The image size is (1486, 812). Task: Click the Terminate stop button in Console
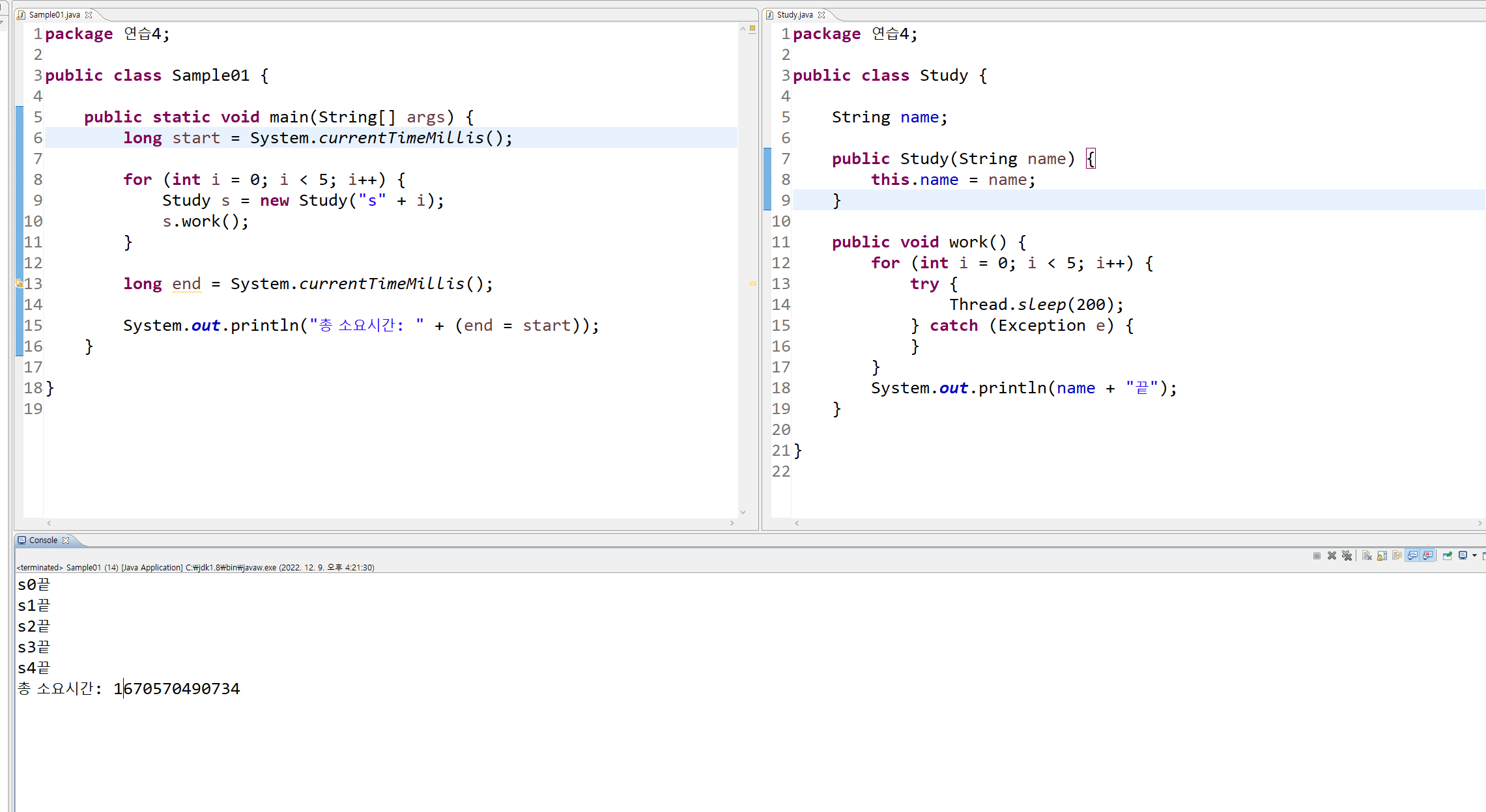pos(1317,555)
